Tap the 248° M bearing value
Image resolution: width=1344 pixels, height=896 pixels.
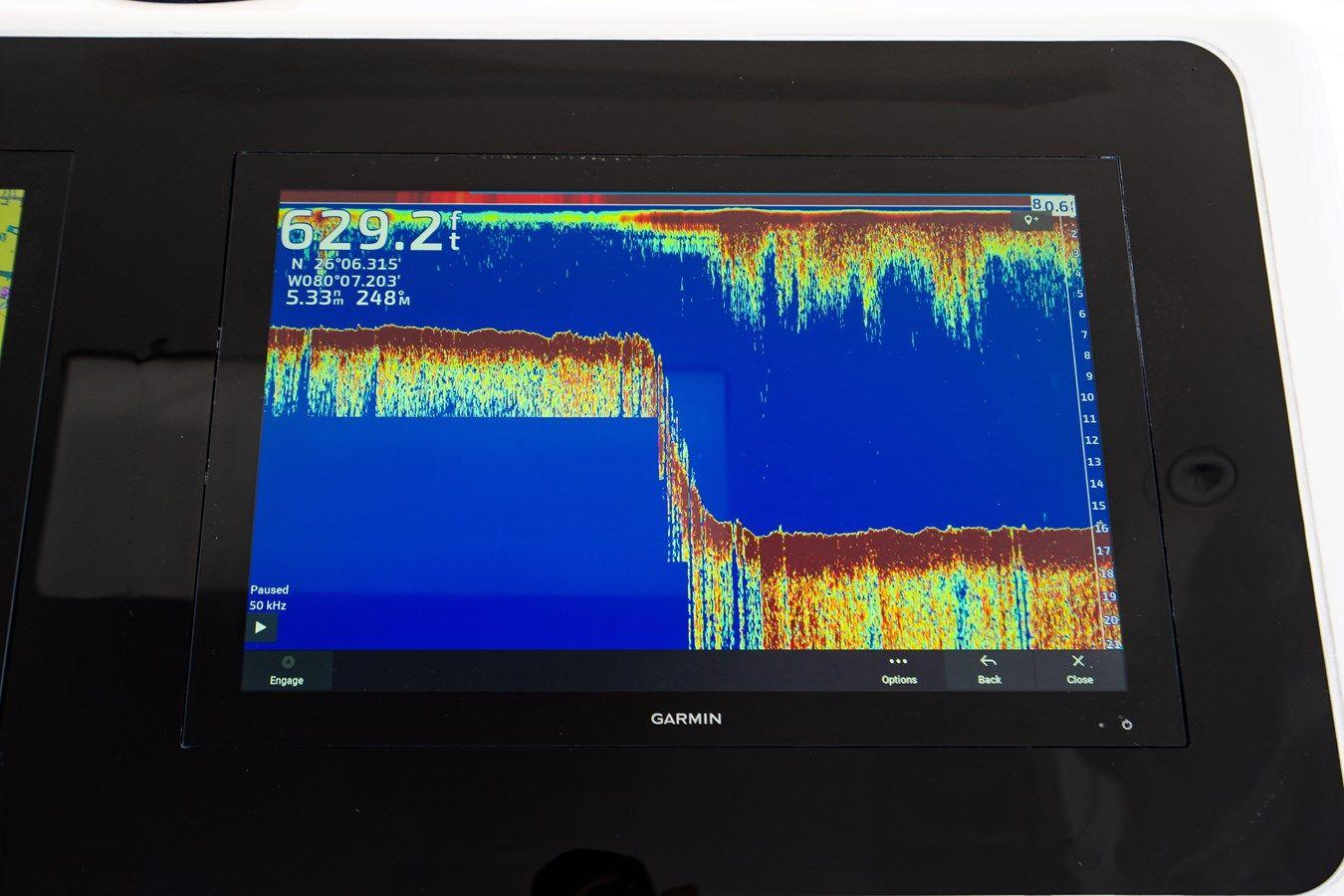coord(383,298)
